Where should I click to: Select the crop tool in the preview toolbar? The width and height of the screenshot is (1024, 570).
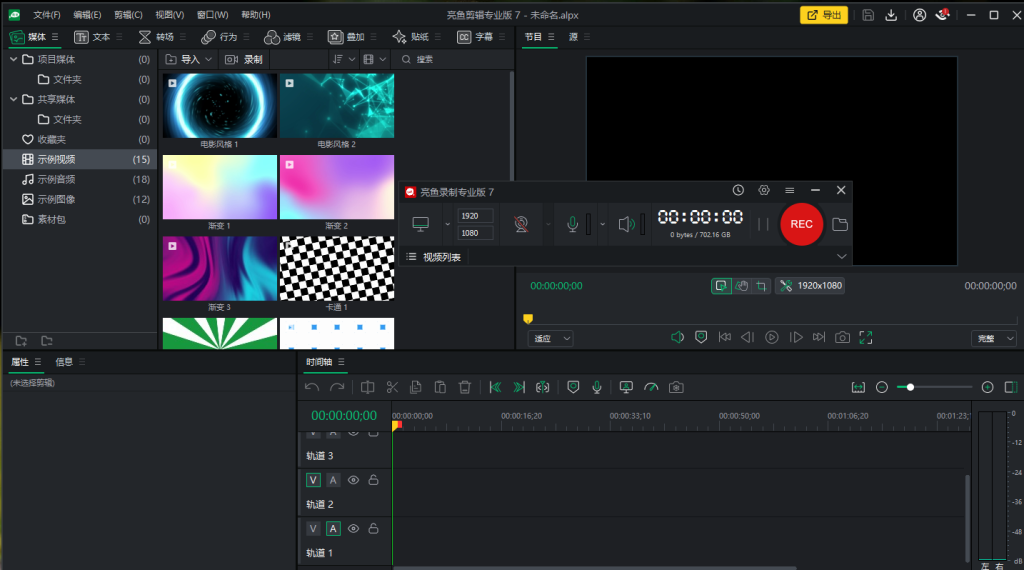coord(762,286)
